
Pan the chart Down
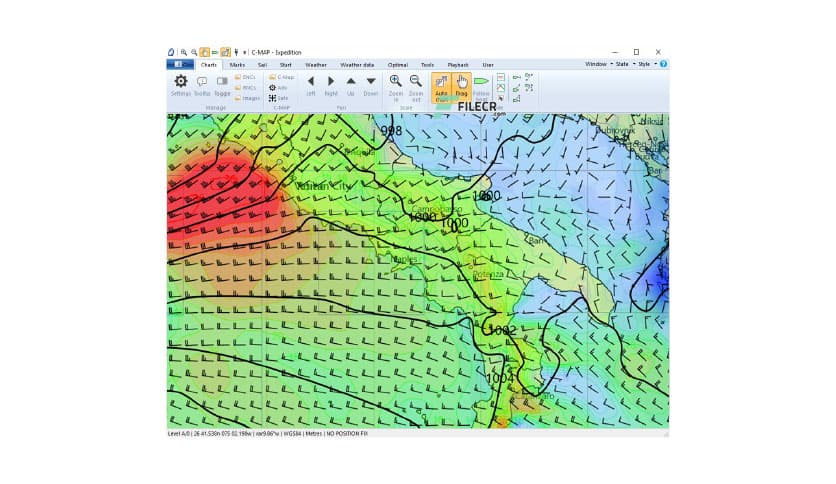pos(371,84)
